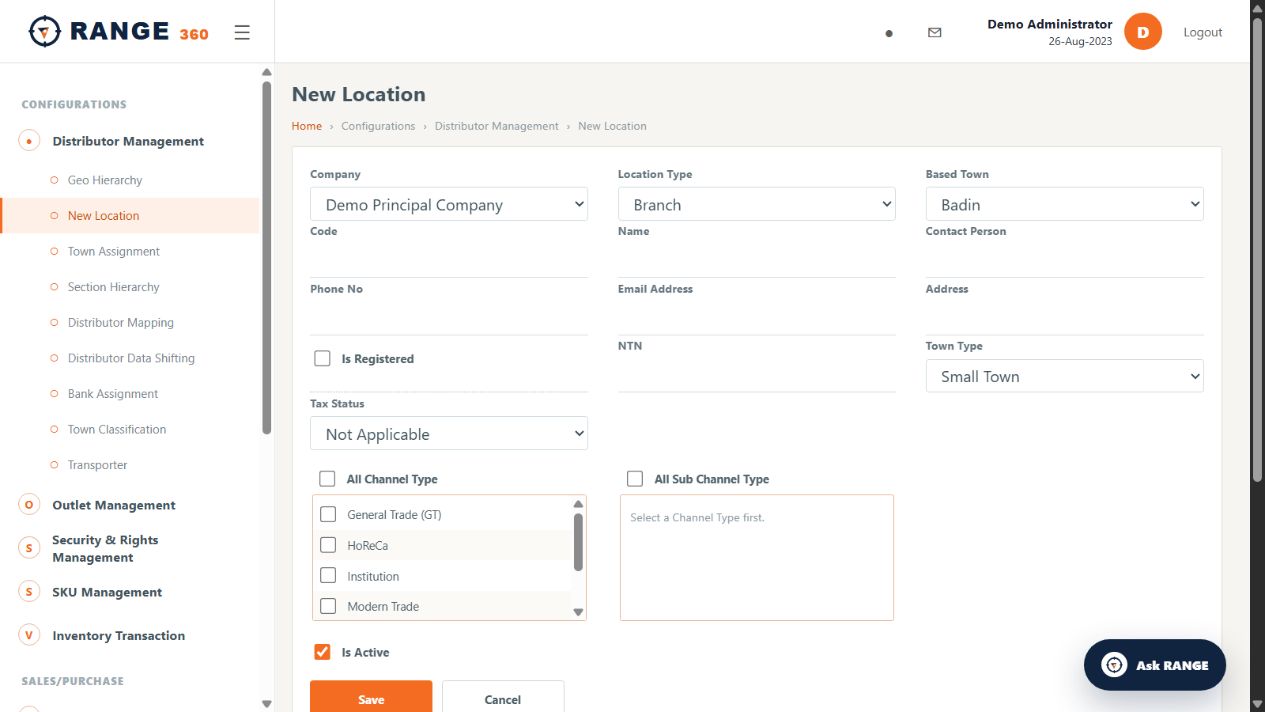Toggle the hamburger sidebar menu
The image size is (1265, 712).
[x=242, y=33]
